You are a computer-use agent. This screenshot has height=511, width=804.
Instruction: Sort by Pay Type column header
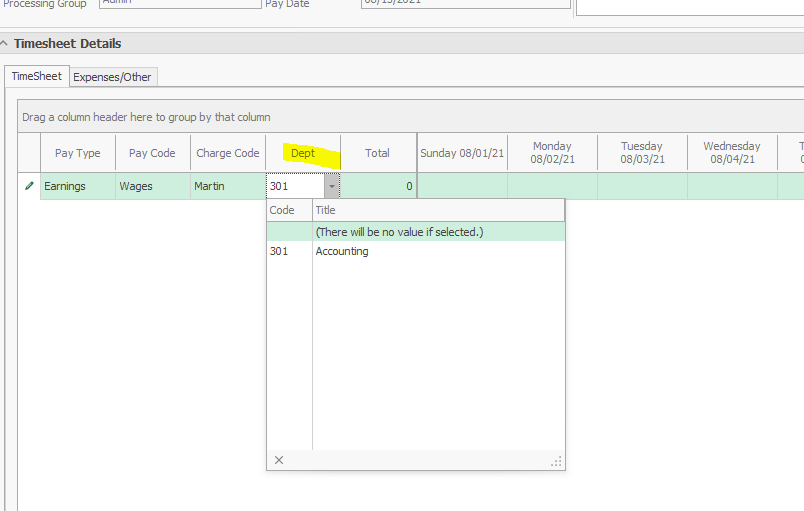point(77,153)
